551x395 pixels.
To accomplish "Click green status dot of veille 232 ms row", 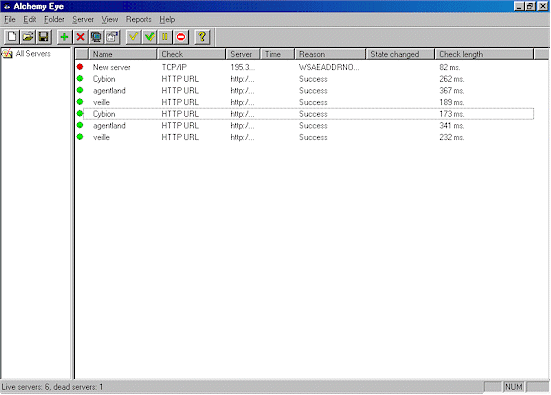I will click(x=80, y=136).
